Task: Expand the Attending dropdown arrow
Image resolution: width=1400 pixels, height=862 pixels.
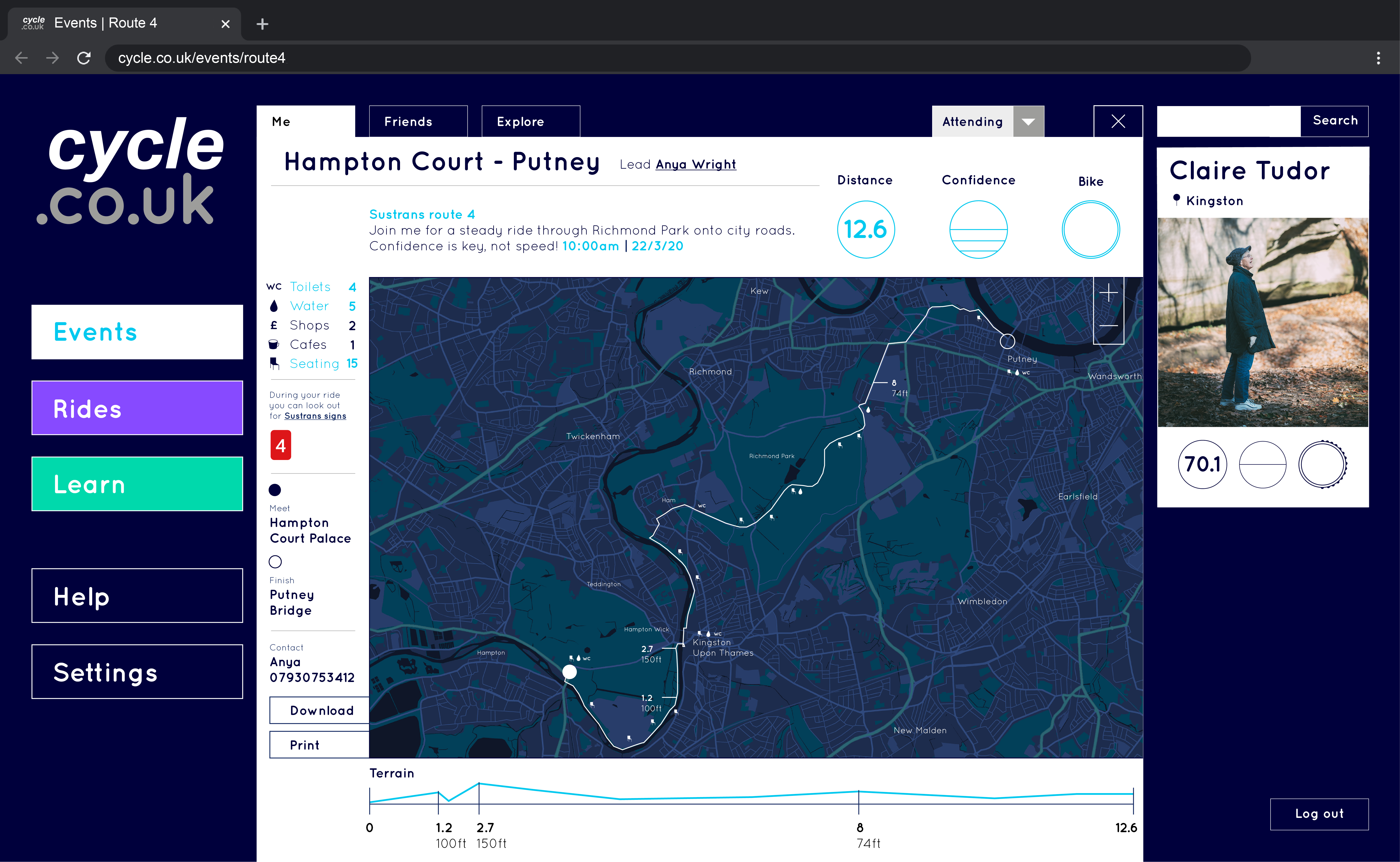Action: click(x=1029, y=121)
